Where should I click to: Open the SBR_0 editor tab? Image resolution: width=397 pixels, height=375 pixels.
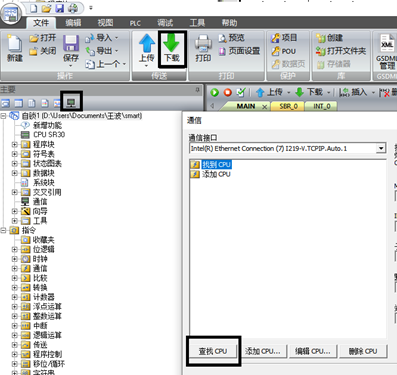289,106
